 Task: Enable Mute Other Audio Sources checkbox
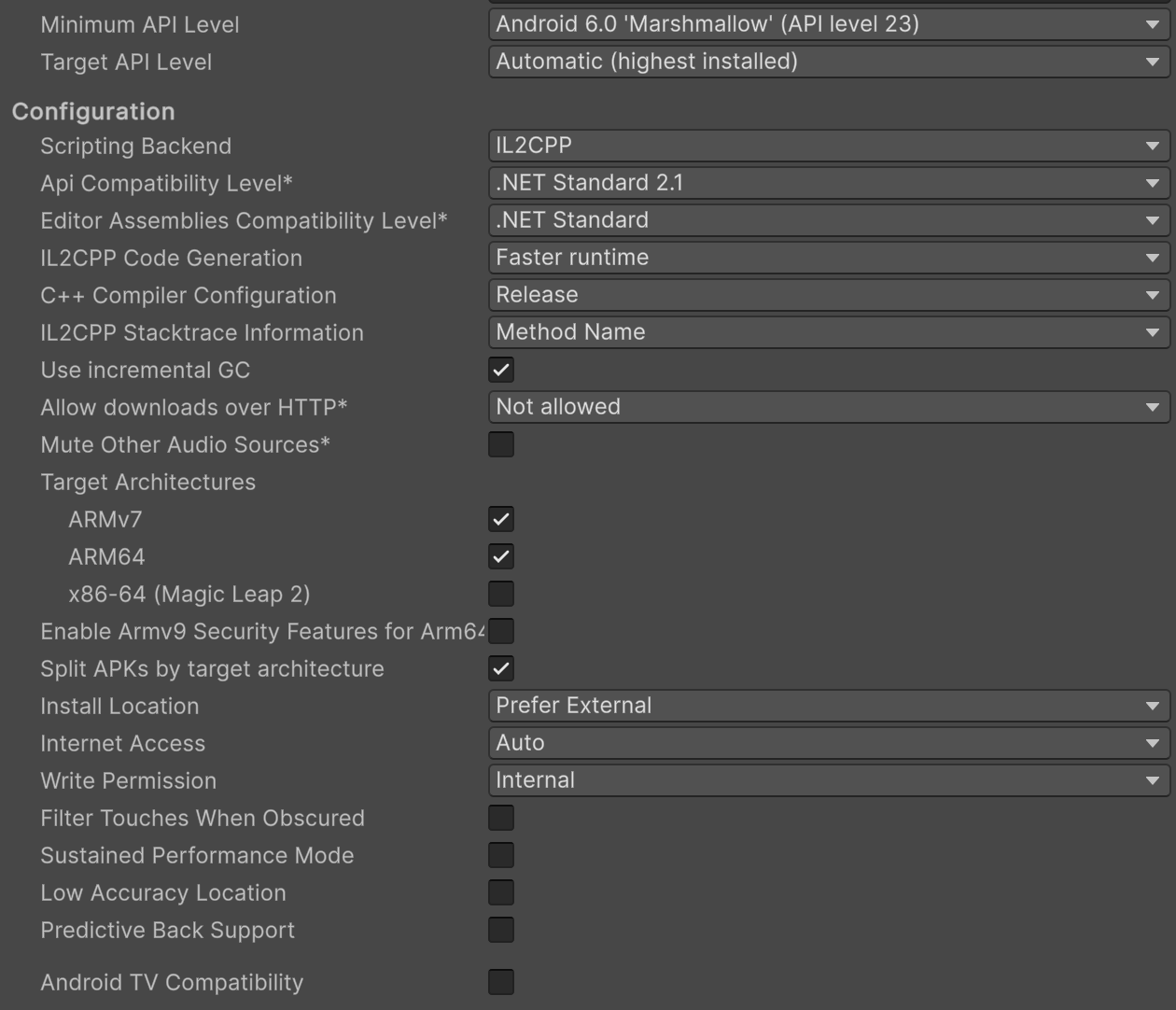[501, 444]
